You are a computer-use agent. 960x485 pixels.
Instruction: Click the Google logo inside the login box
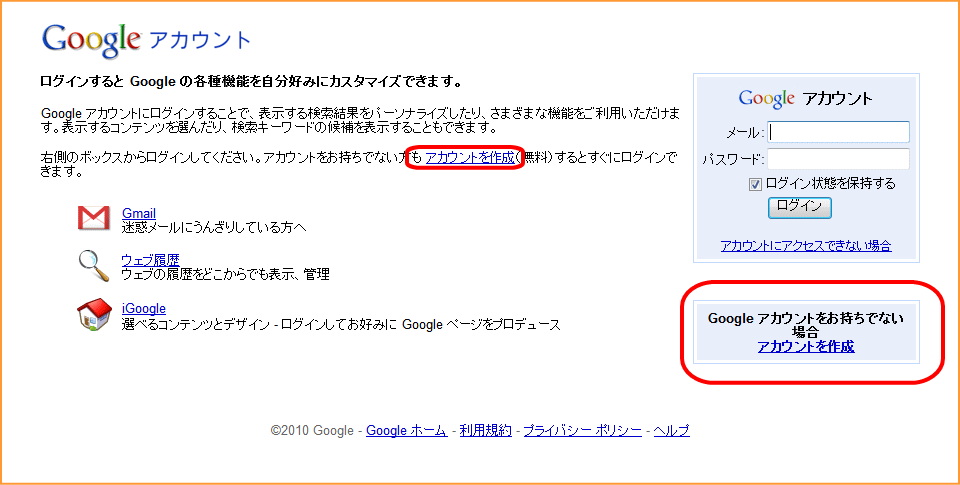pos(766,99)
